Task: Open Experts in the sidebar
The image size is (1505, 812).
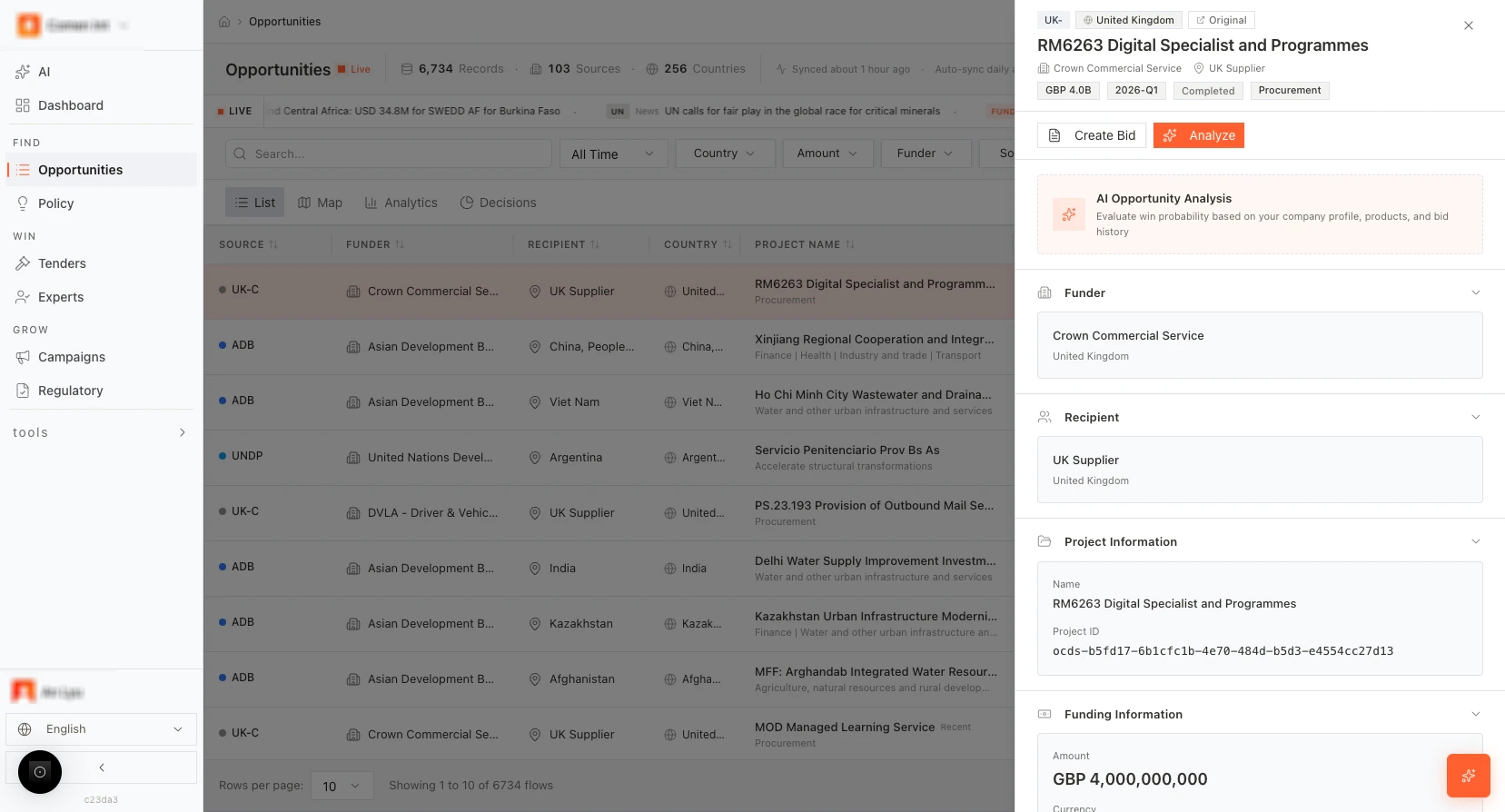Action: [x=101, y=297]
